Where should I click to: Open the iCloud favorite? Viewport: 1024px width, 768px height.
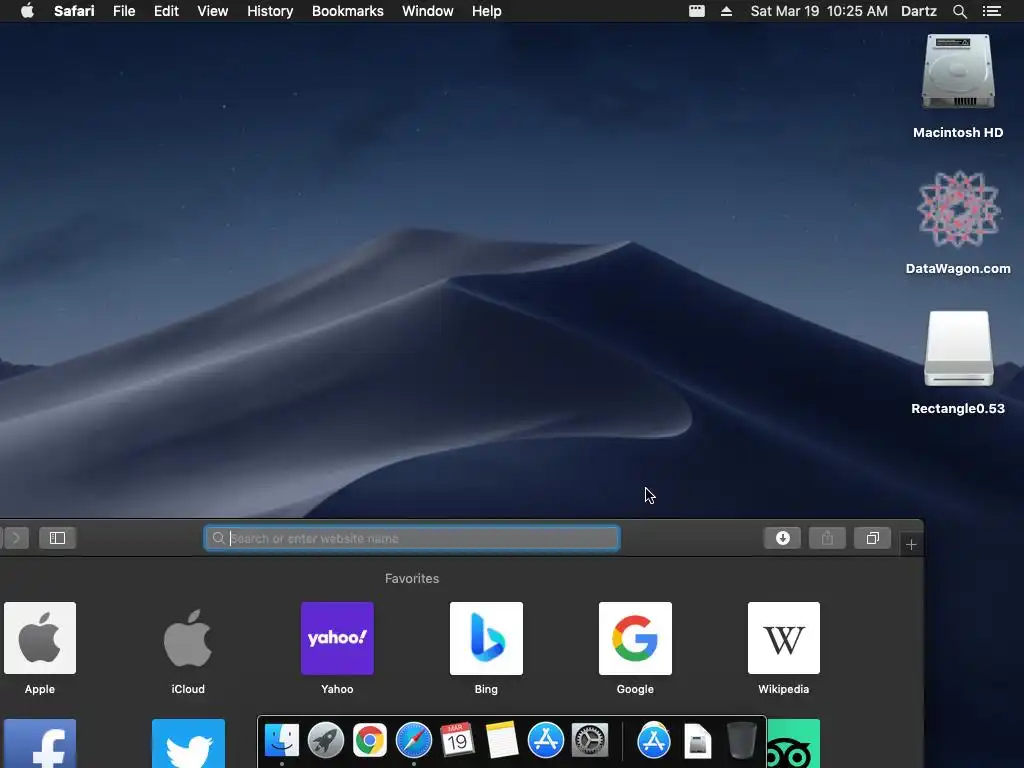pos(188,638)
